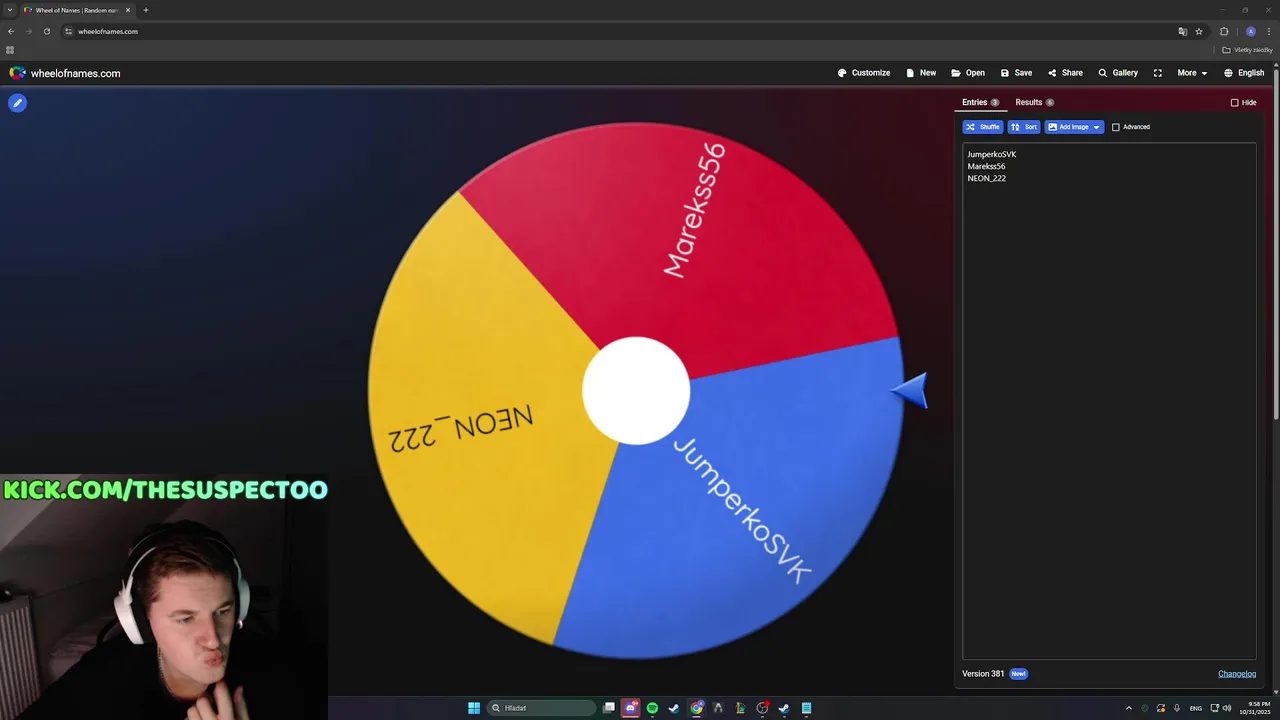Viewport: 1280px width, 720px height.
Task: Open the Gallery
Action: coord(1118,73)
